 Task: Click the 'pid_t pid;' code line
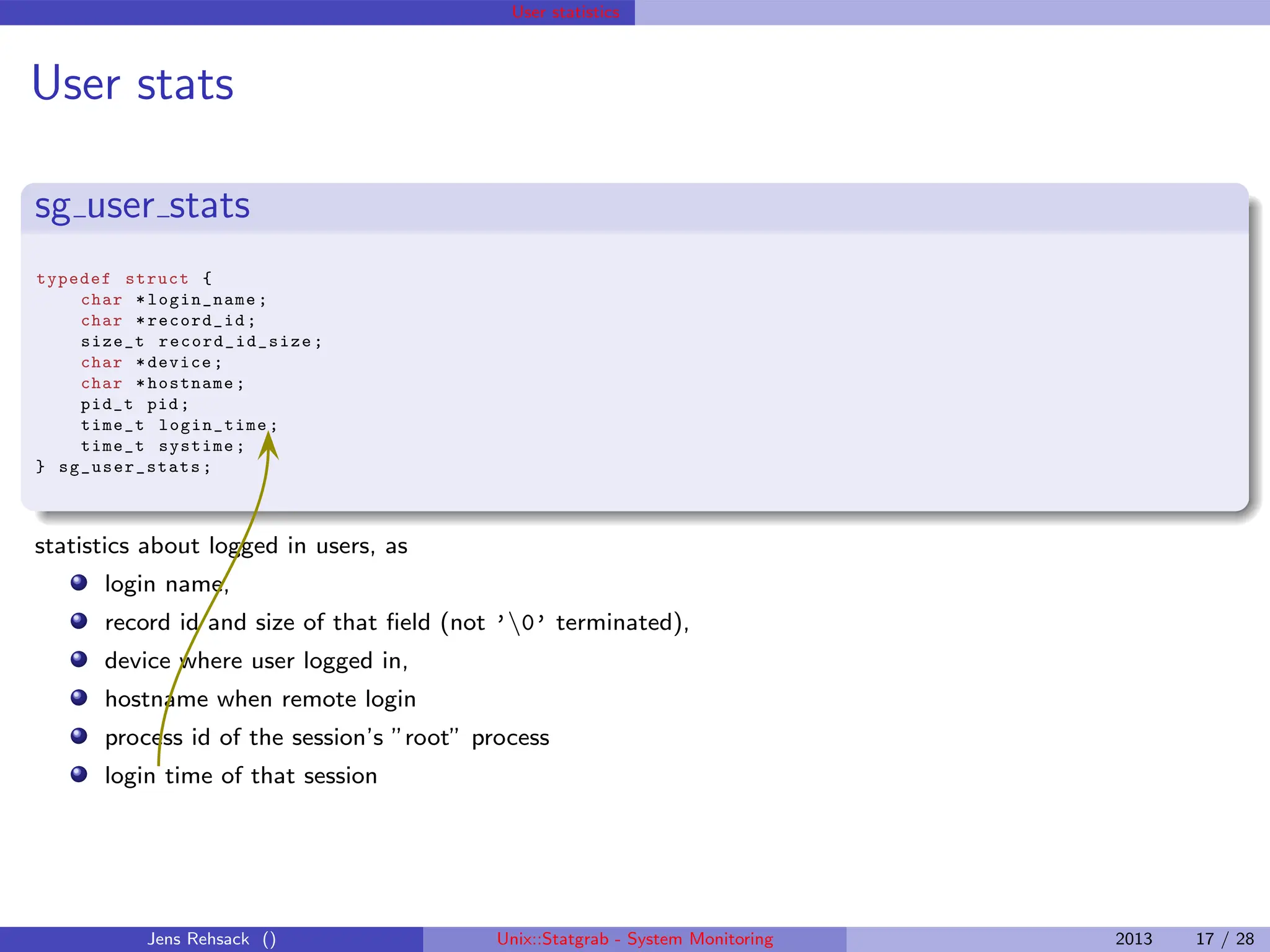(135, 405)
